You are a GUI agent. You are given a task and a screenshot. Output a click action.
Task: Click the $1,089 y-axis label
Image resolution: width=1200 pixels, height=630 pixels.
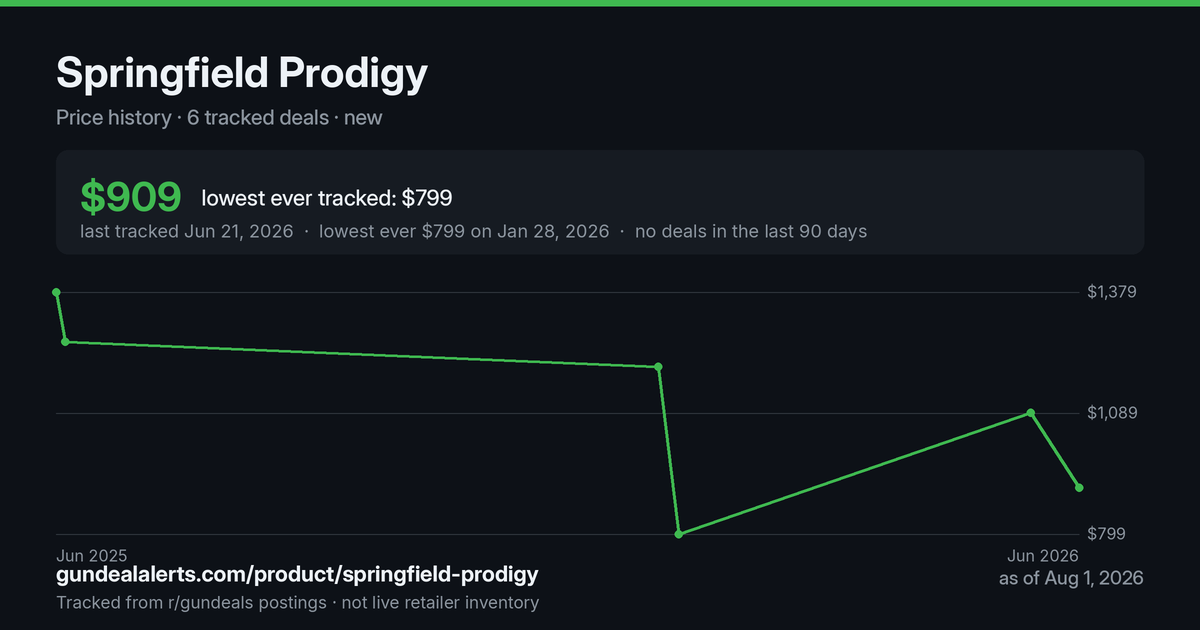click(1112, 413)
